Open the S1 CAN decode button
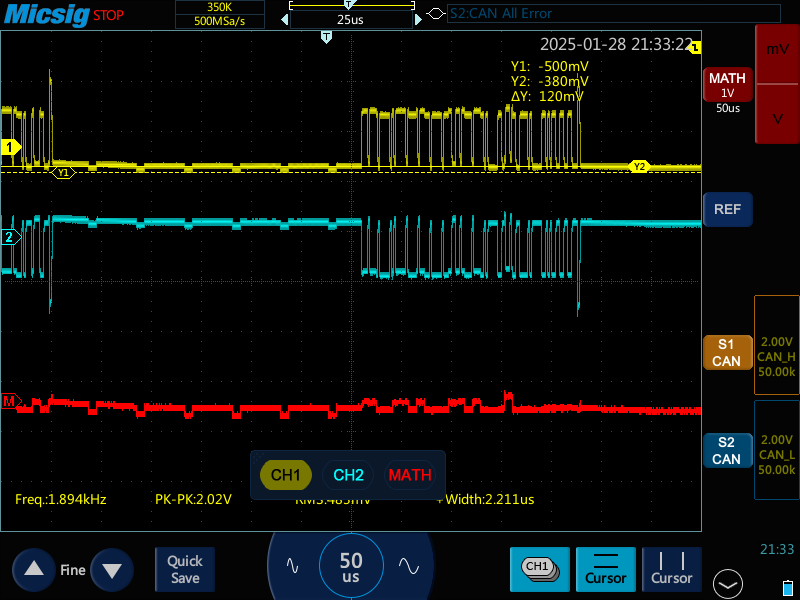800x600 pixels. [x=728, y=353]
